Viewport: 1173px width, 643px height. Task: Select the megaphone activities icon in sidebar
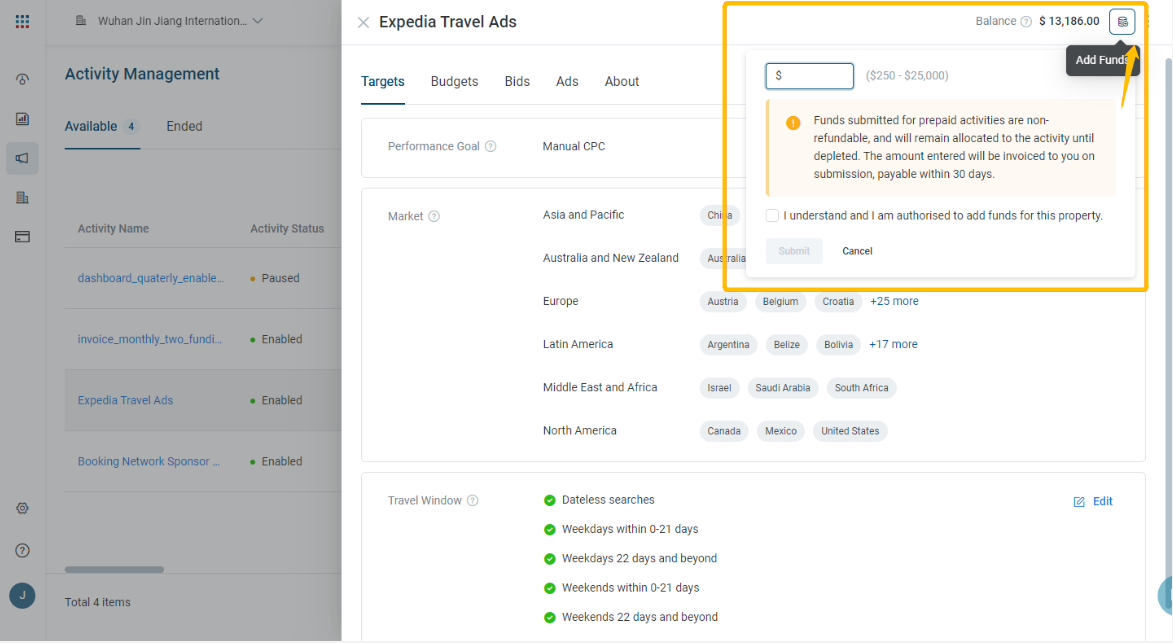[x=22, y=159]
